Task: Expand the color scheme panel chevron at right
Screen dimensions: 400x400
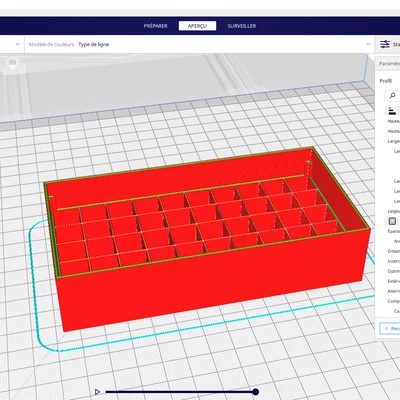Action: [x=368, y=44]
